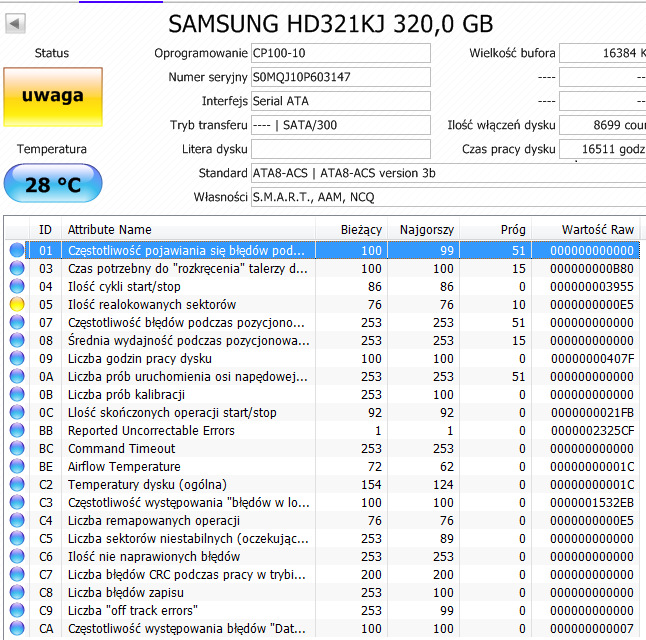This screenshot has height=640, width=646.
Task: Click the 'Wartość Raw' column header
Action: click(x=598, y=229)
